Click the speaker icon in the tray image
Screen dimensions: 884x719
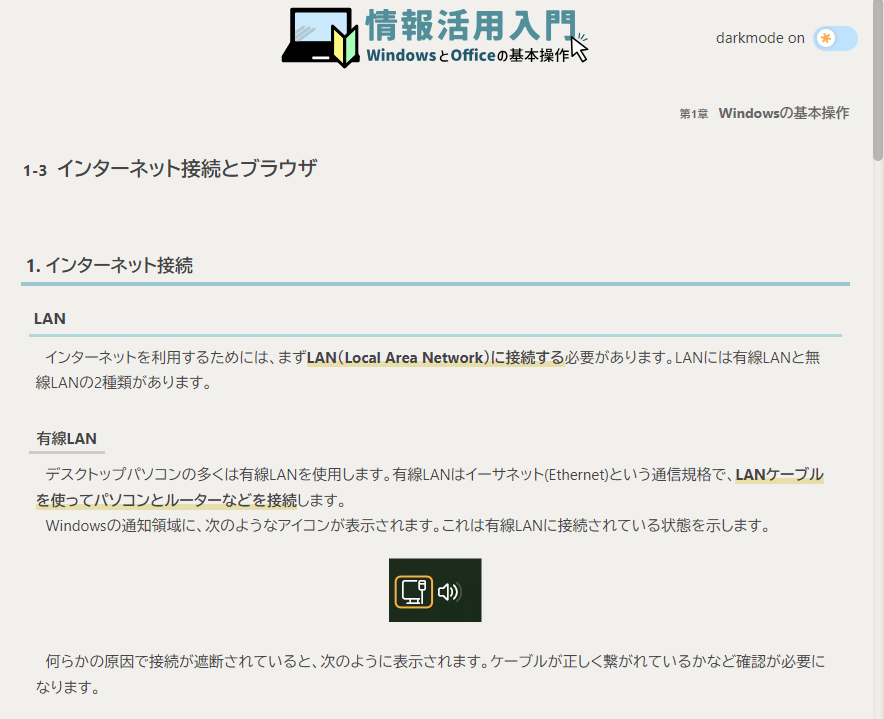coord(449,592)
